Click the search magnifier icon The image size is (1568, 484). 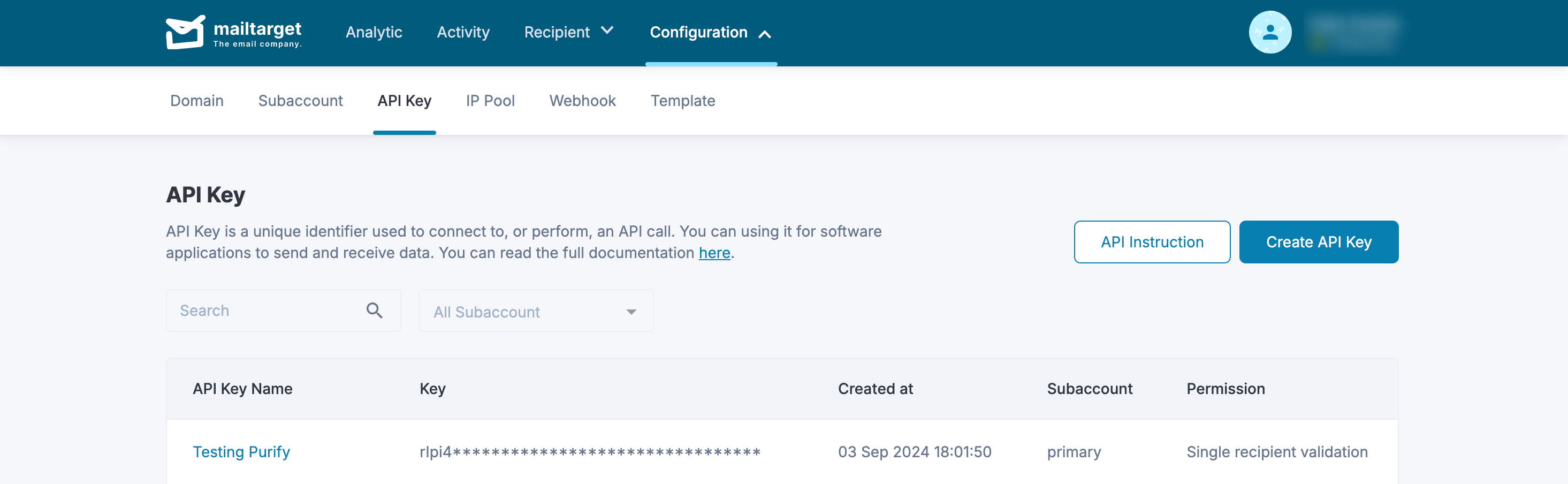click(x=375, y=311)
